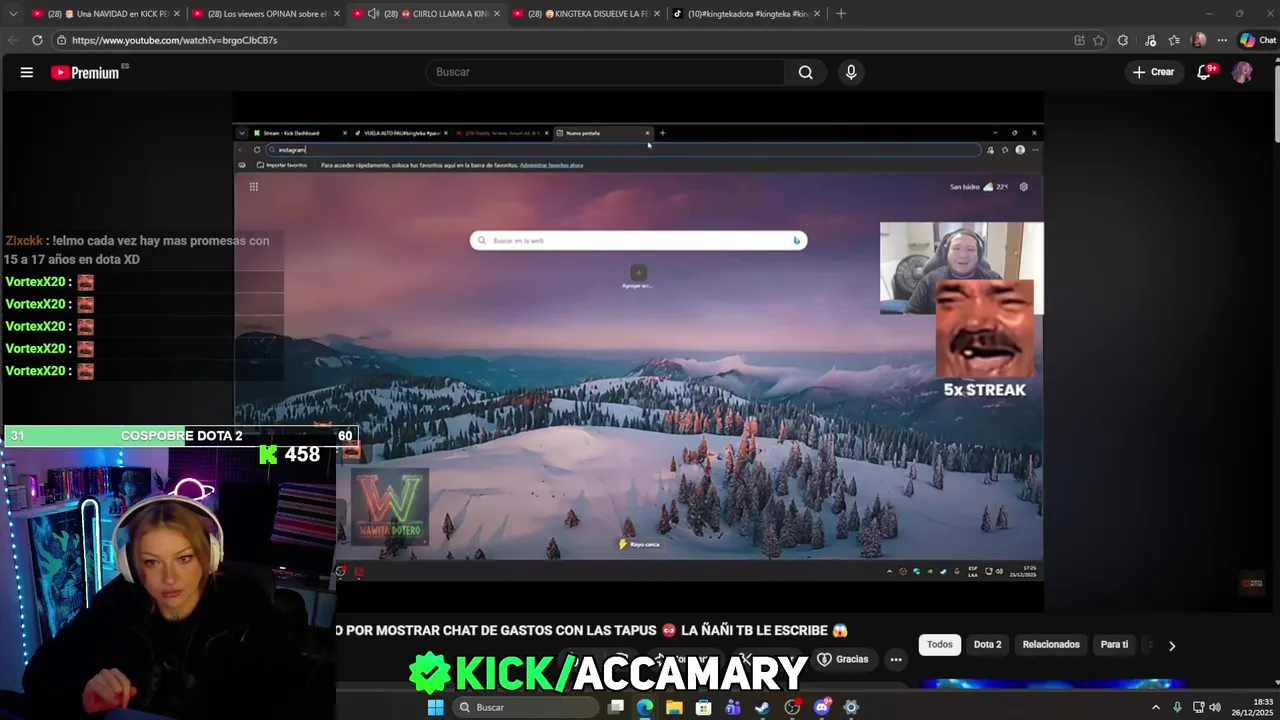
Task: Go to the YouTube Premium home logo
Action: [85, 72]
